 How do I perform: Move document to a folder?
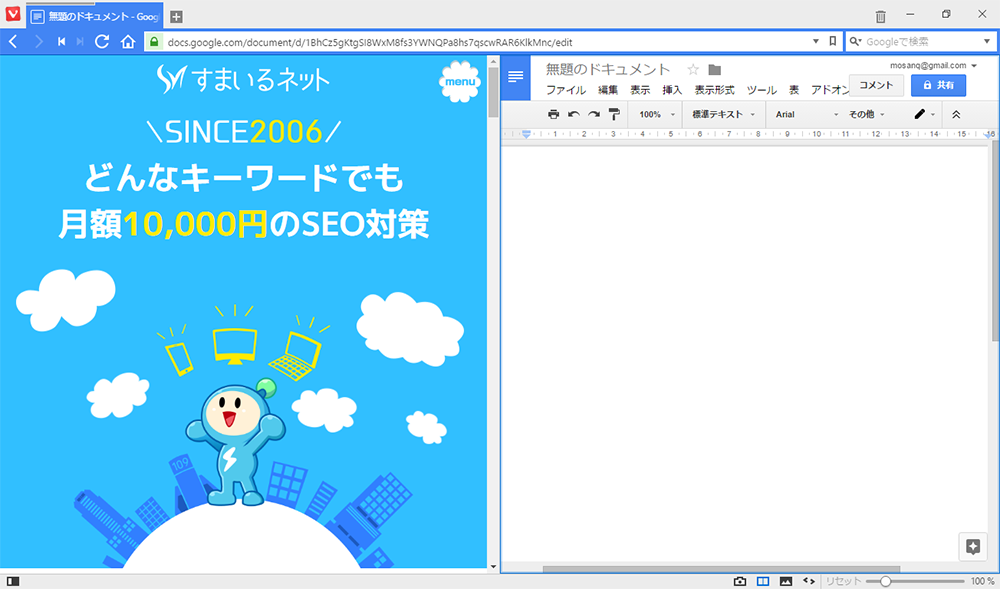tap(714, 69)
